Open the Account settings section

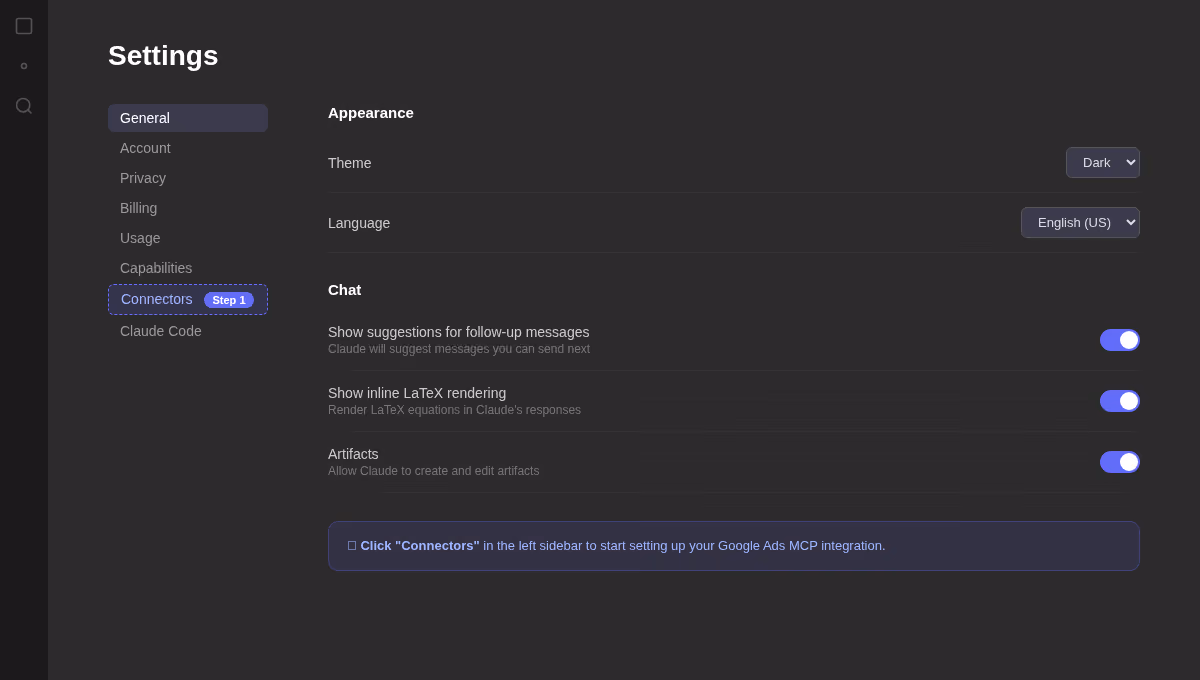(188, 148)
